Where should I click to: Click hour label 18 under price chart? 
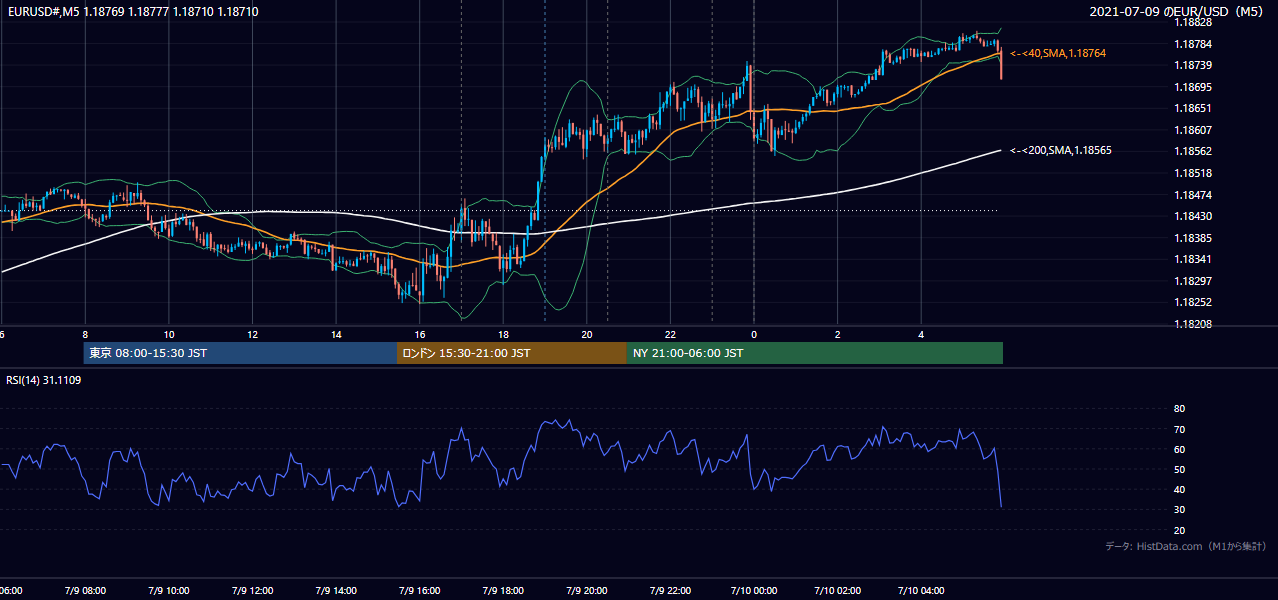click(503, 334)
